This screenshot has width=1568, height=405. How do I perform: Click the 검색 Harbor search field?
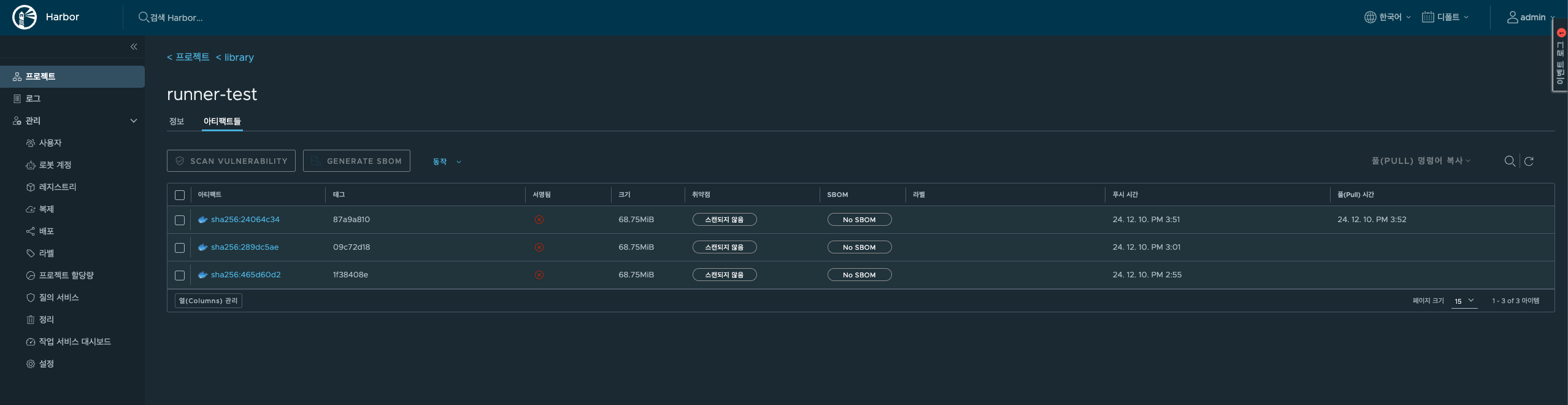pyautogui.click(x=177, y=18)
